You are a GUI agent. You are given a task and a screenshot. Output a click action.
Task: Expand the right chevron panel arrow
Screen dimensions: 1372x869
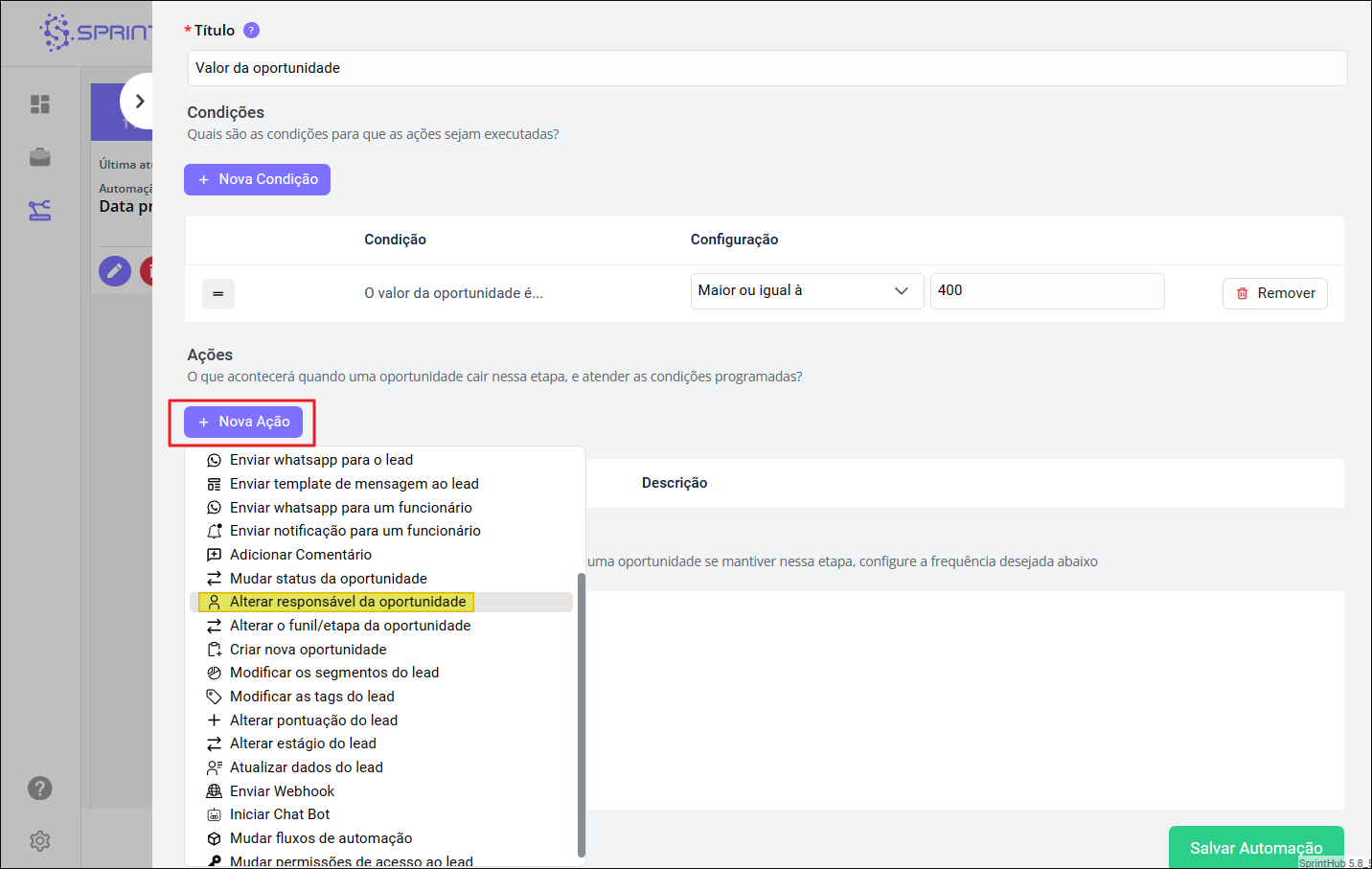pyautogui.click(x=140, y=102)
